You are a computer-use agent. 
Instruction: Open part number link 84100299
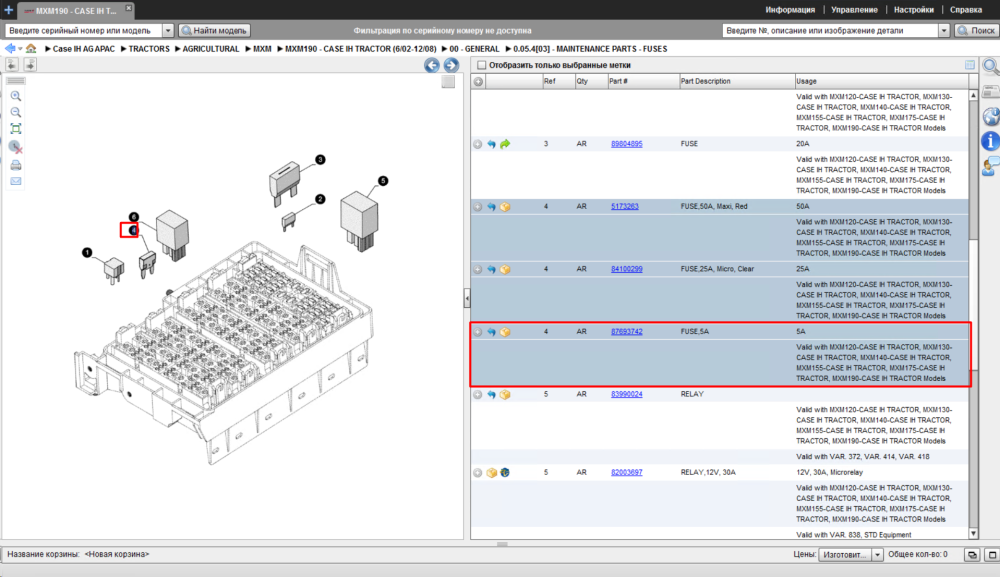(x=626, y=269)
